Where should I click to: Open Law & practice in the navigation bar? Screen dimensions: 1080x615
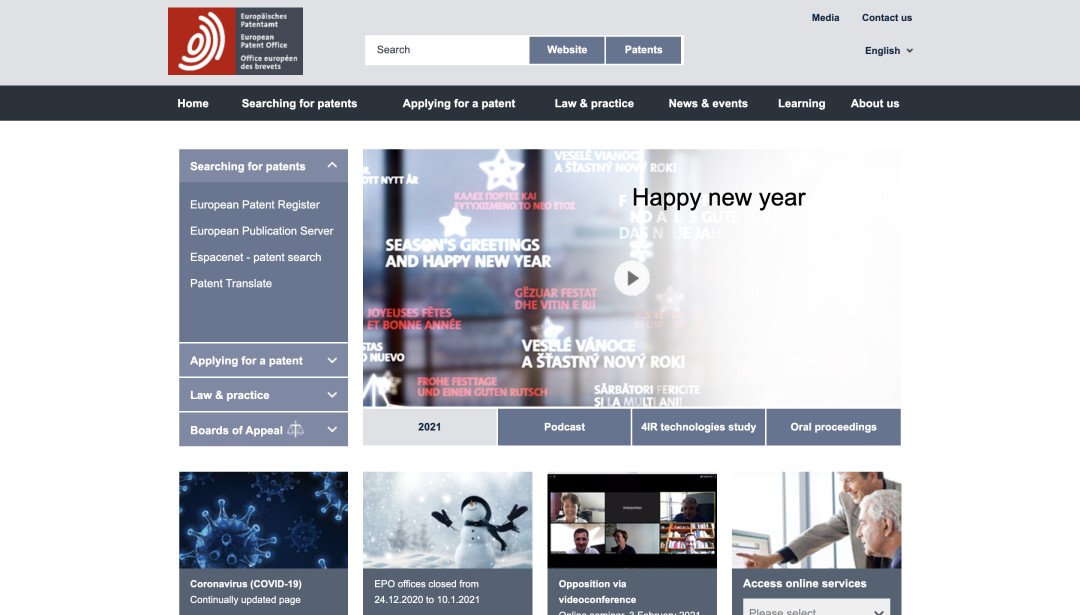click(x=594, y=103)
